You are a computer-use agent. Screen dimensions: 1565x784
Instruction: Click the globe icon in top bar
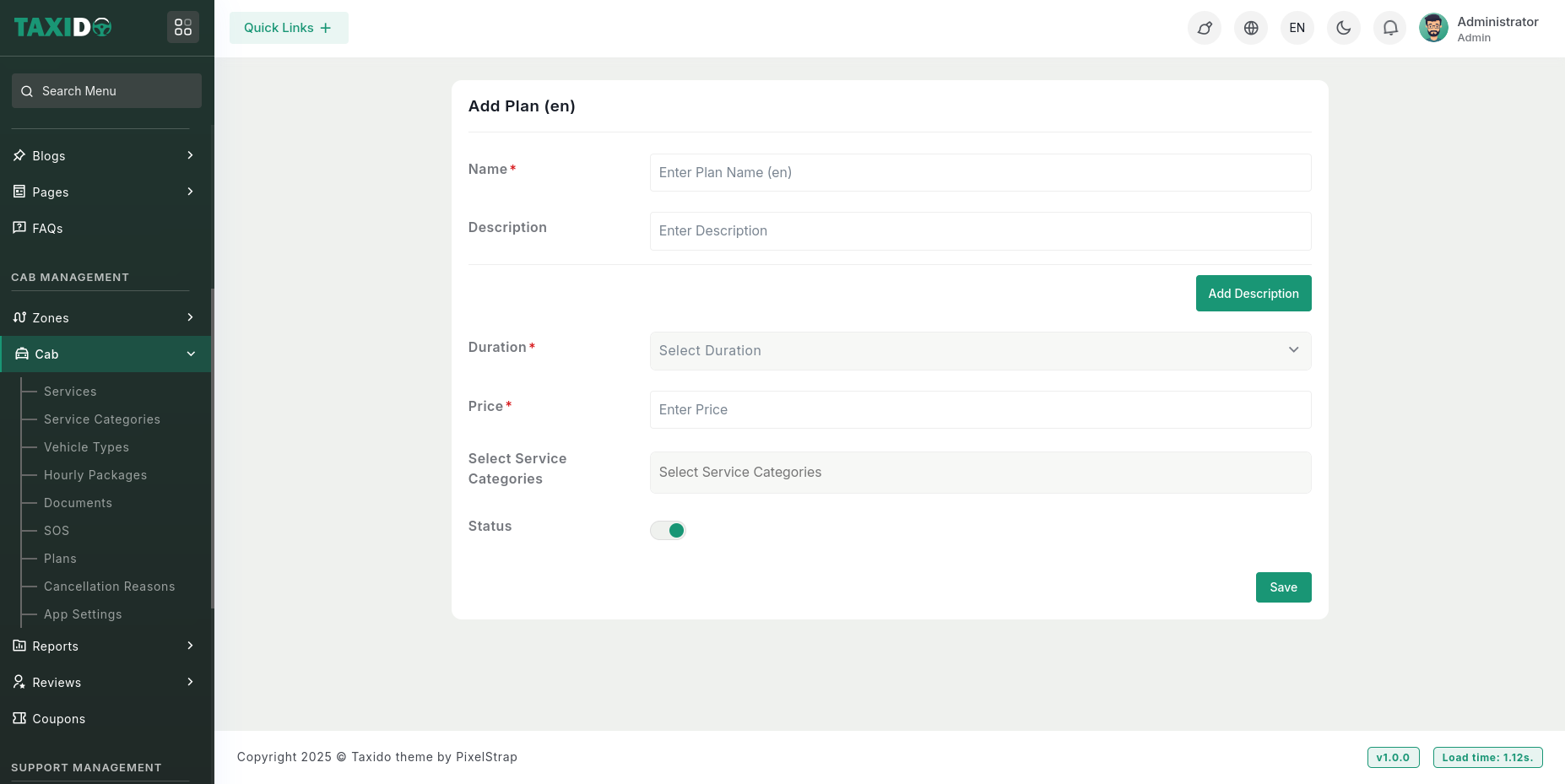1251,28
